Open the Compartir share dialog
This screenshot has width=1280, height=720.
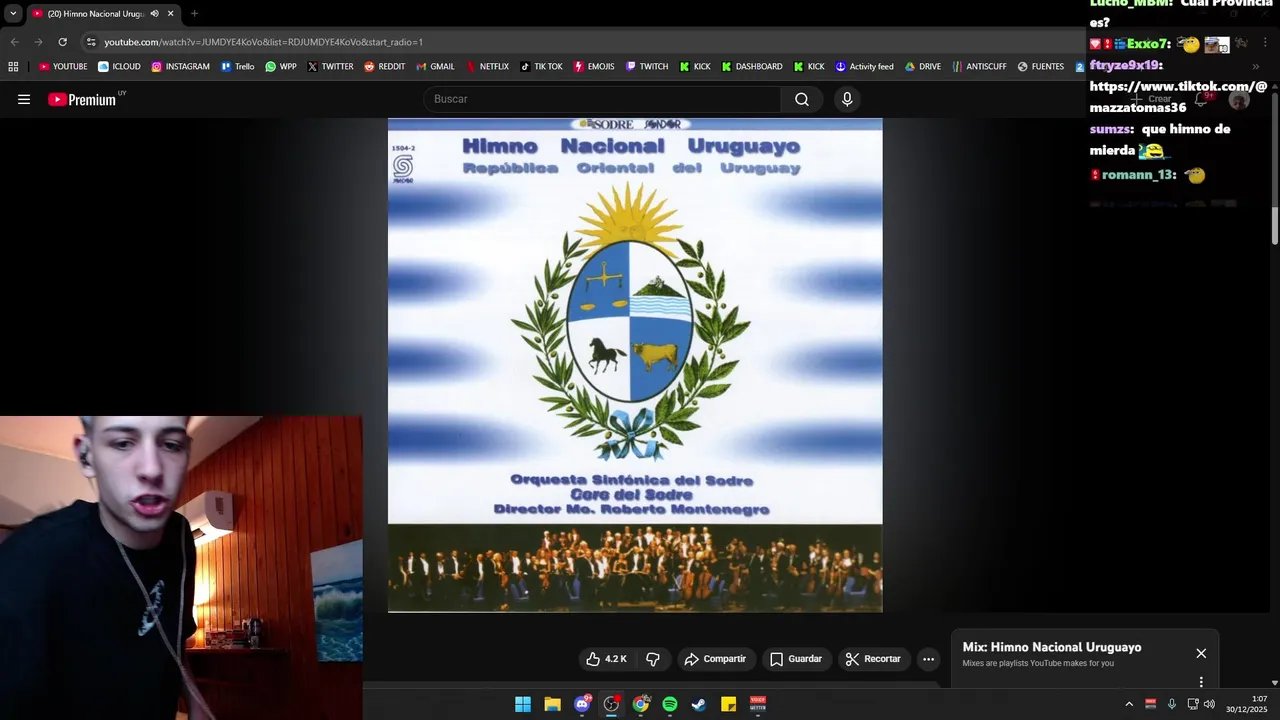tap(715, 659)
